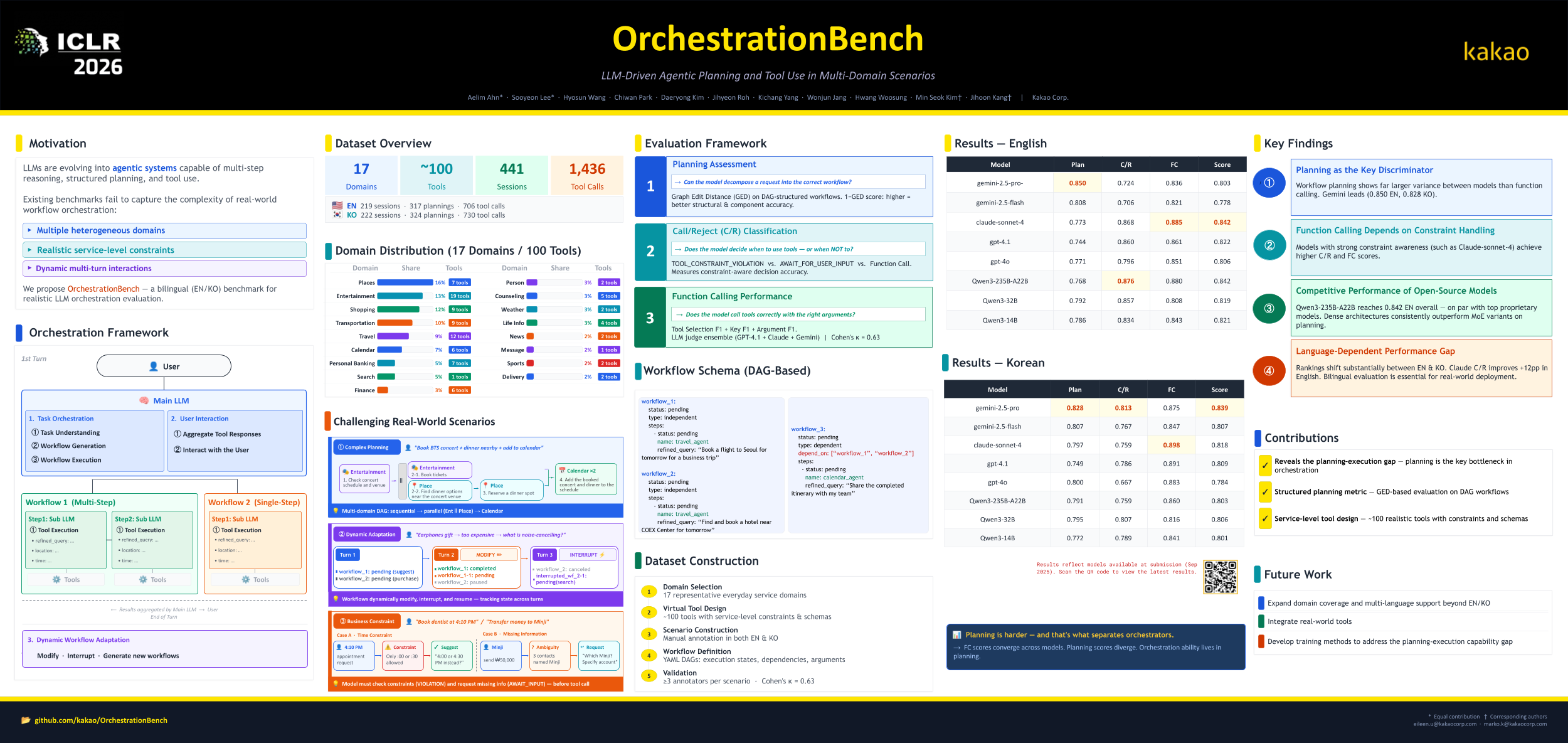Click the QR code image
1568x743 pixels.
(x=1220, y=577)
